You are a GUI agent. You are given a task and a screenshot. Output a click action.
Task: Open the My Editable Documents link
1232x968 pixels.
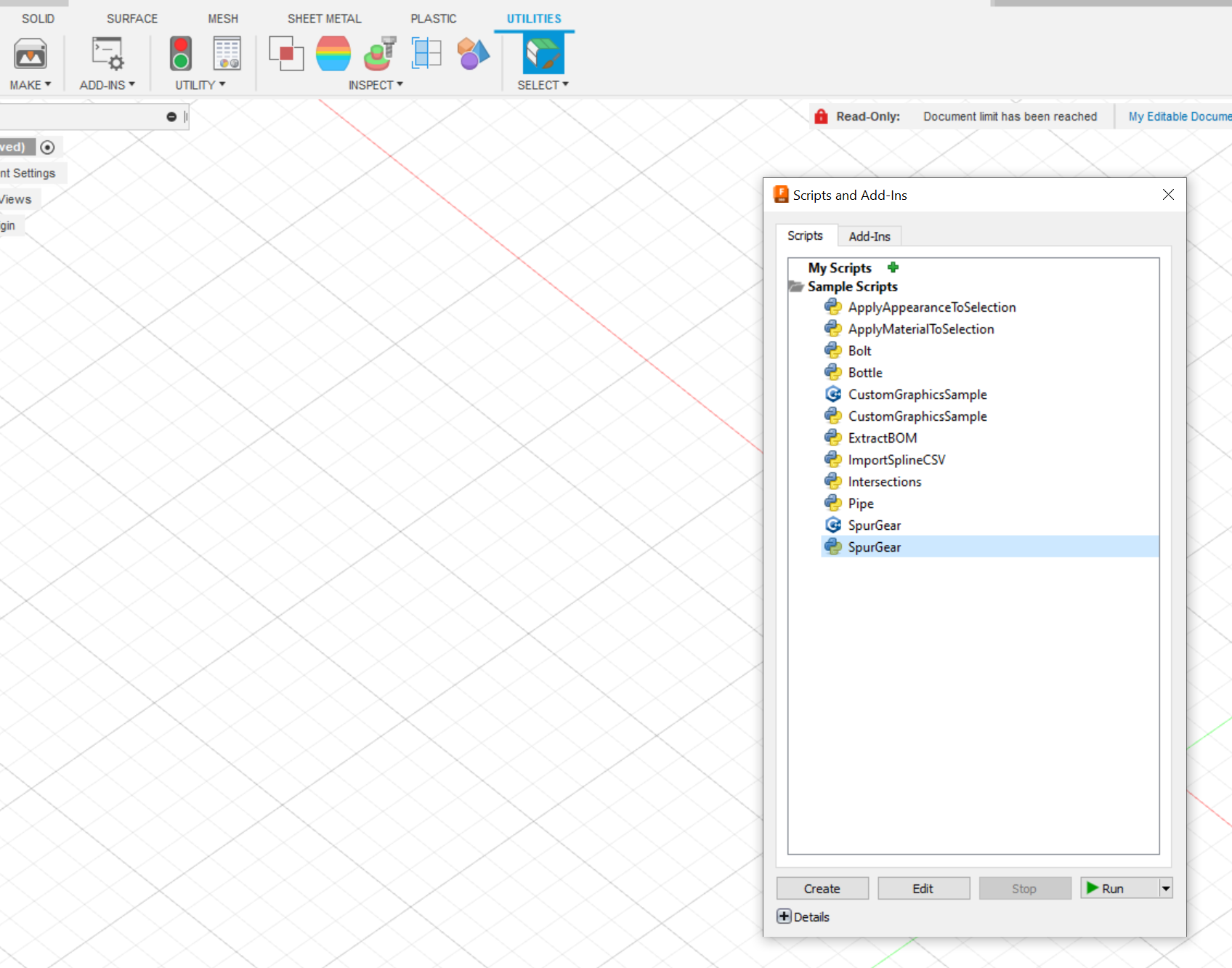point(1180,116)
